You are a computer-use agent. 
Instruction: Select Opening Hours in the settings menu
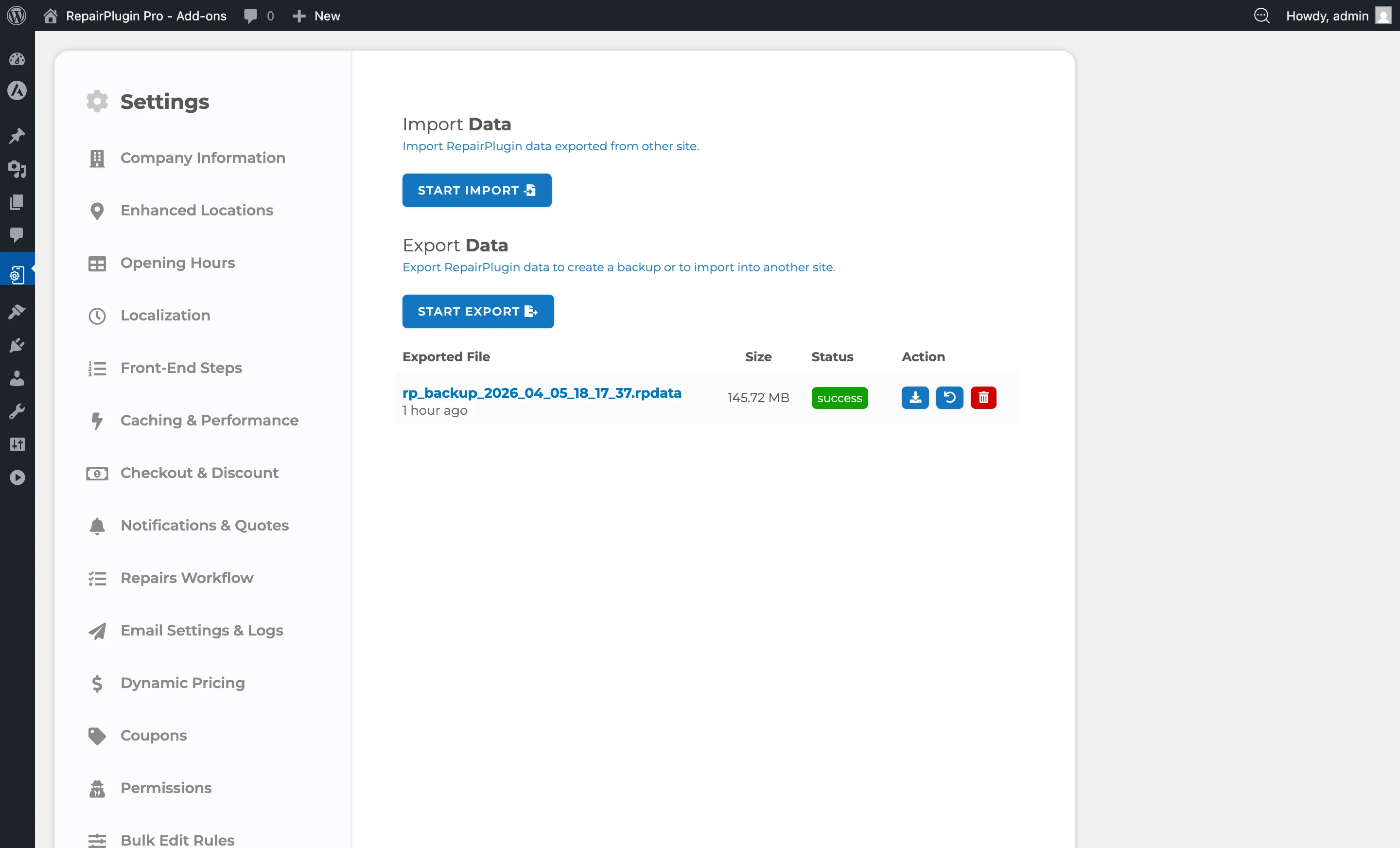177,263
